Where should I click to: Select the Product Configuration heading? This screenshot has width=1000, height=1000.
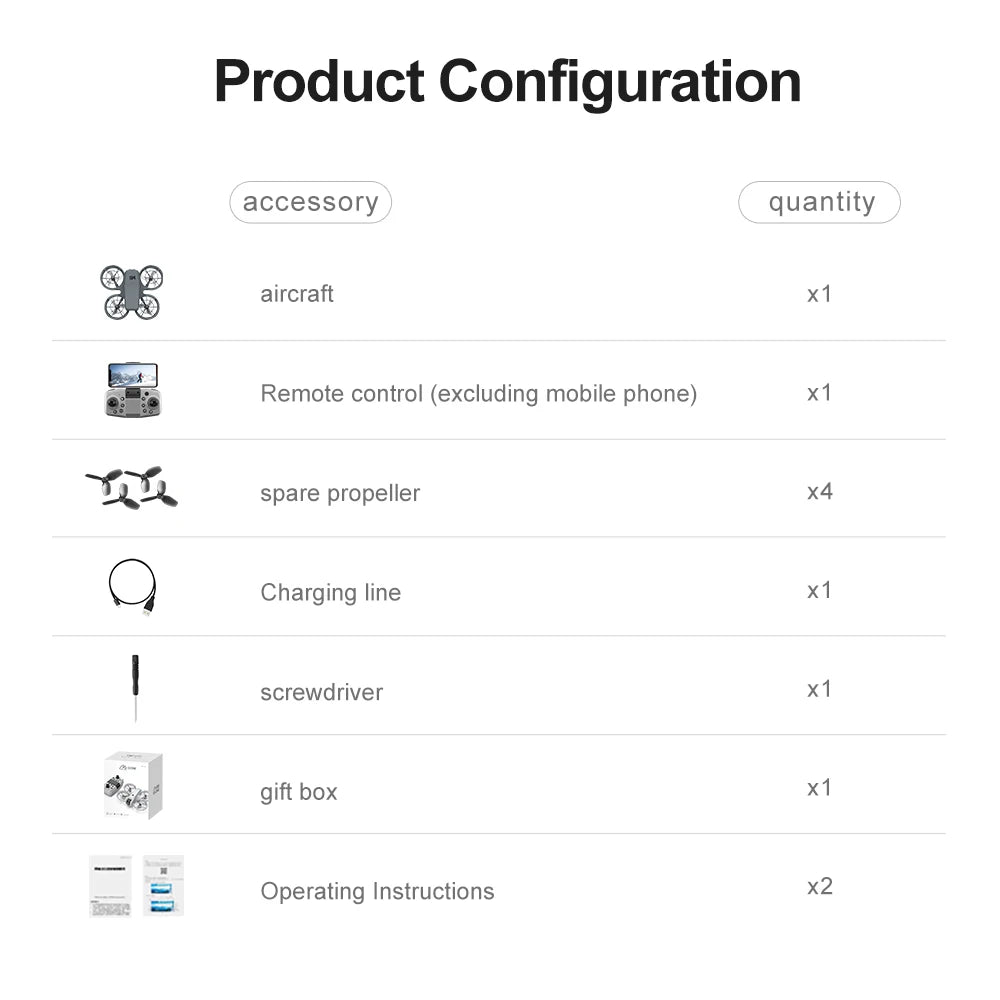[x=507, y=81]
